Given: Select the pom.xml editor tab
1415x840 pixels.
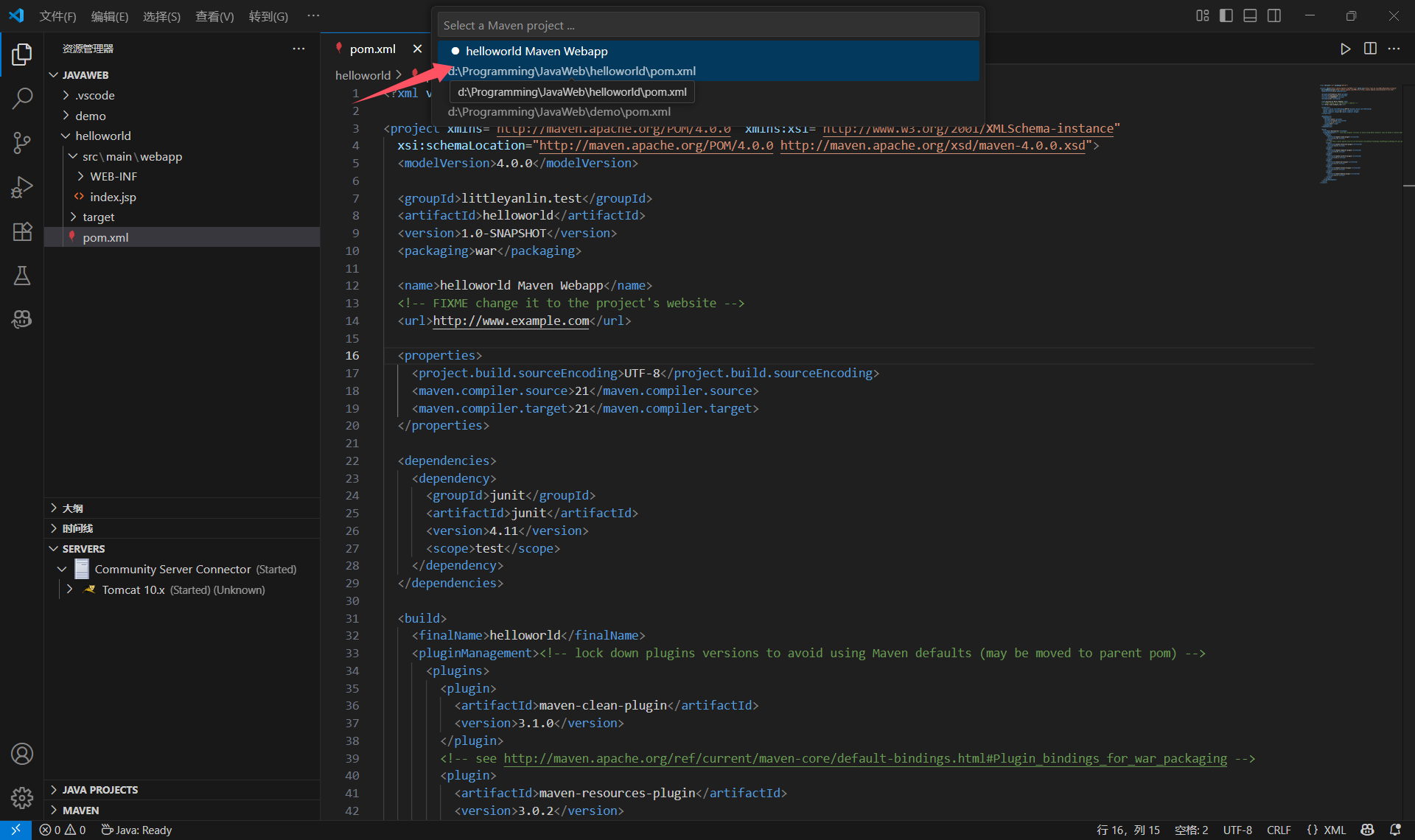Looking at the screenshot, I should point(372,49).
